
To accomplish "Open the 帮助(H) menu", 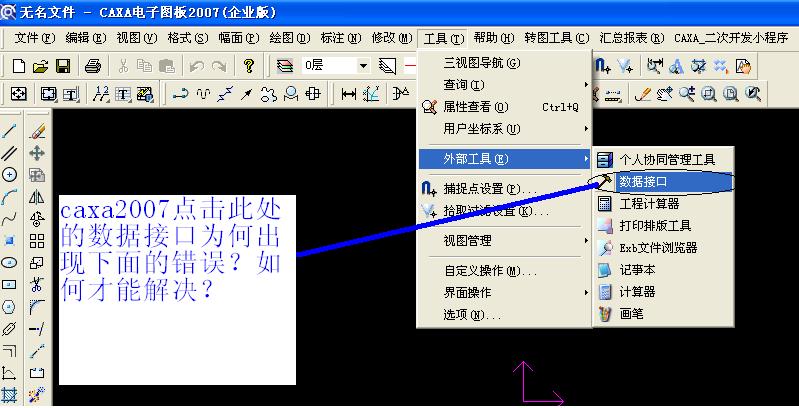I will pos(493,38).
